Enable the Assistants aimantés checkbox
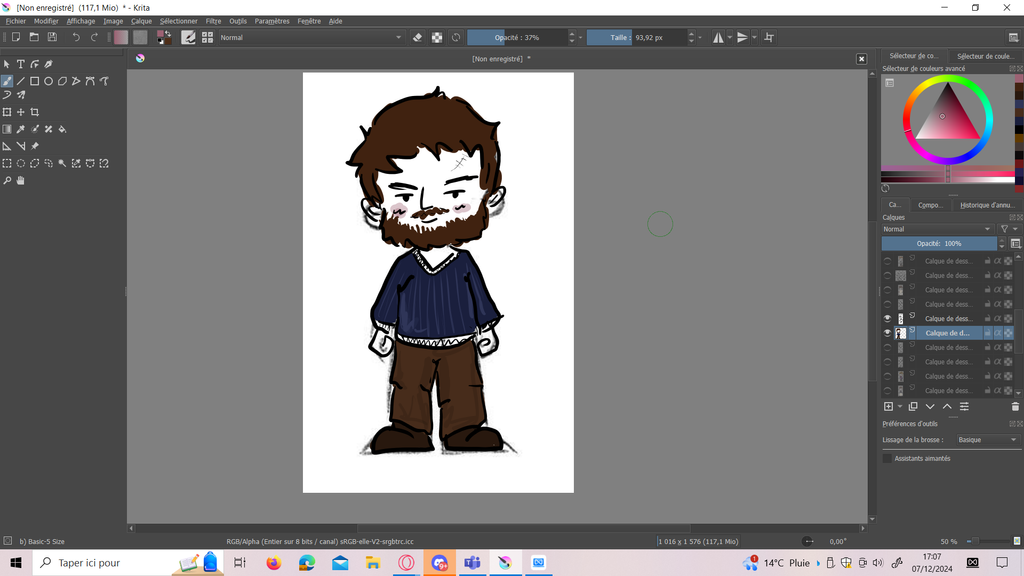The image size is (1024, 576). (887, 458)
